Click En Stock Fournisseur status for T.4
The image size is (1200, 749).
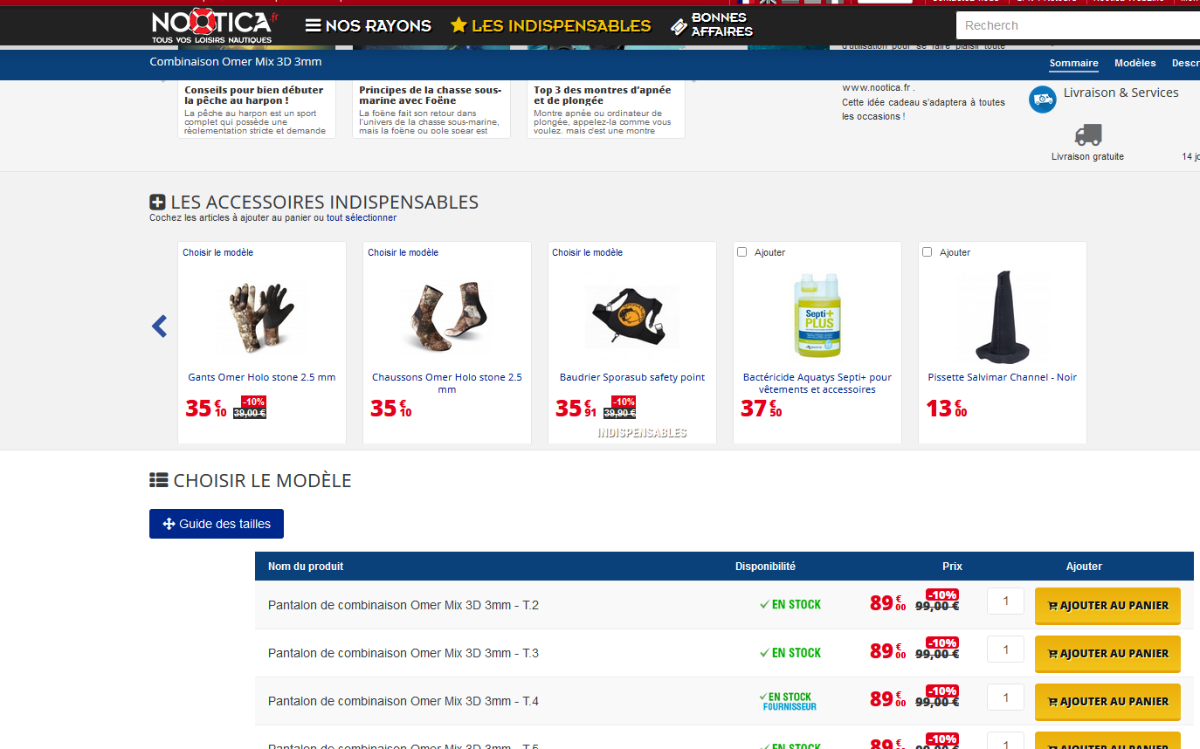click(x=787, y=701)
